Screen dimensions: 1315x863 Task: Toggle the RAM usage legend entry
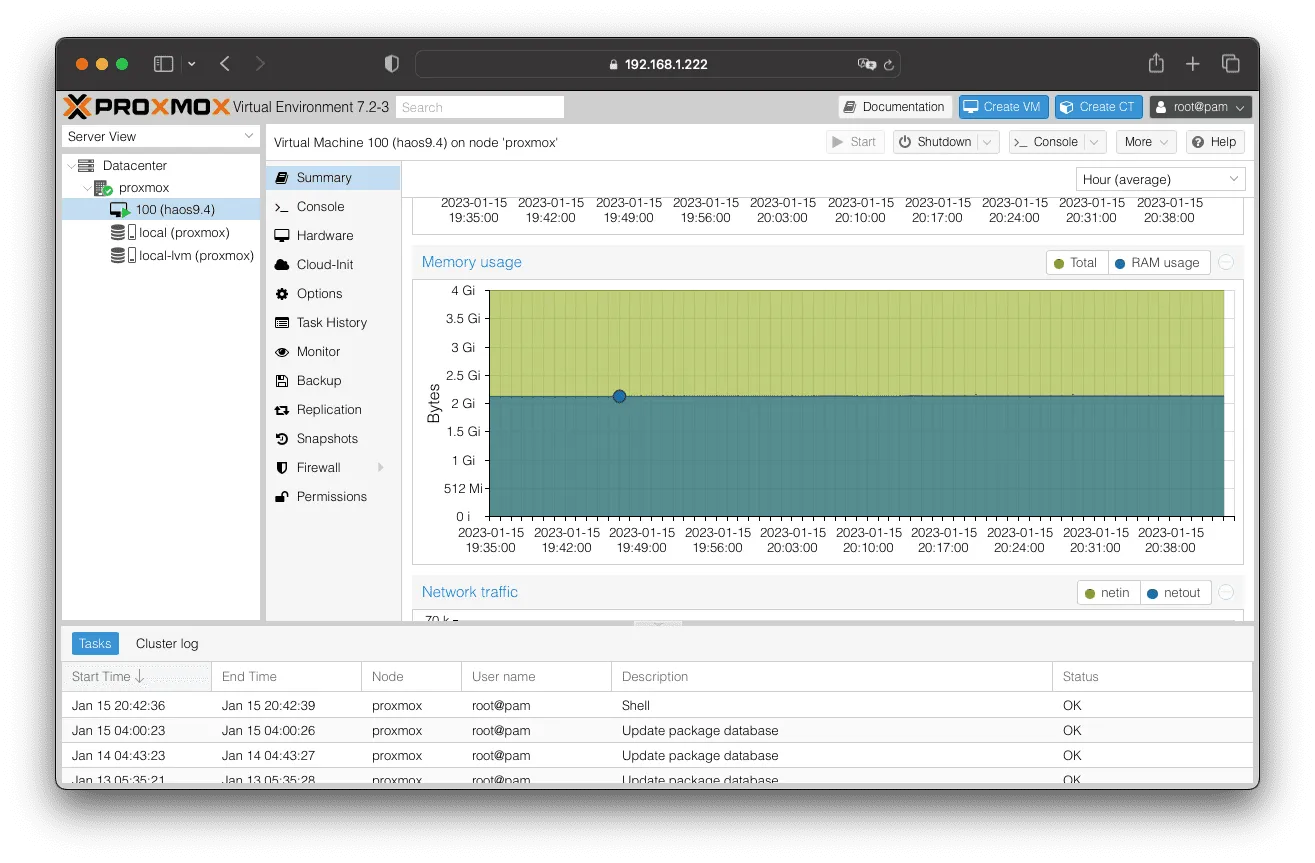(1158, 263)
